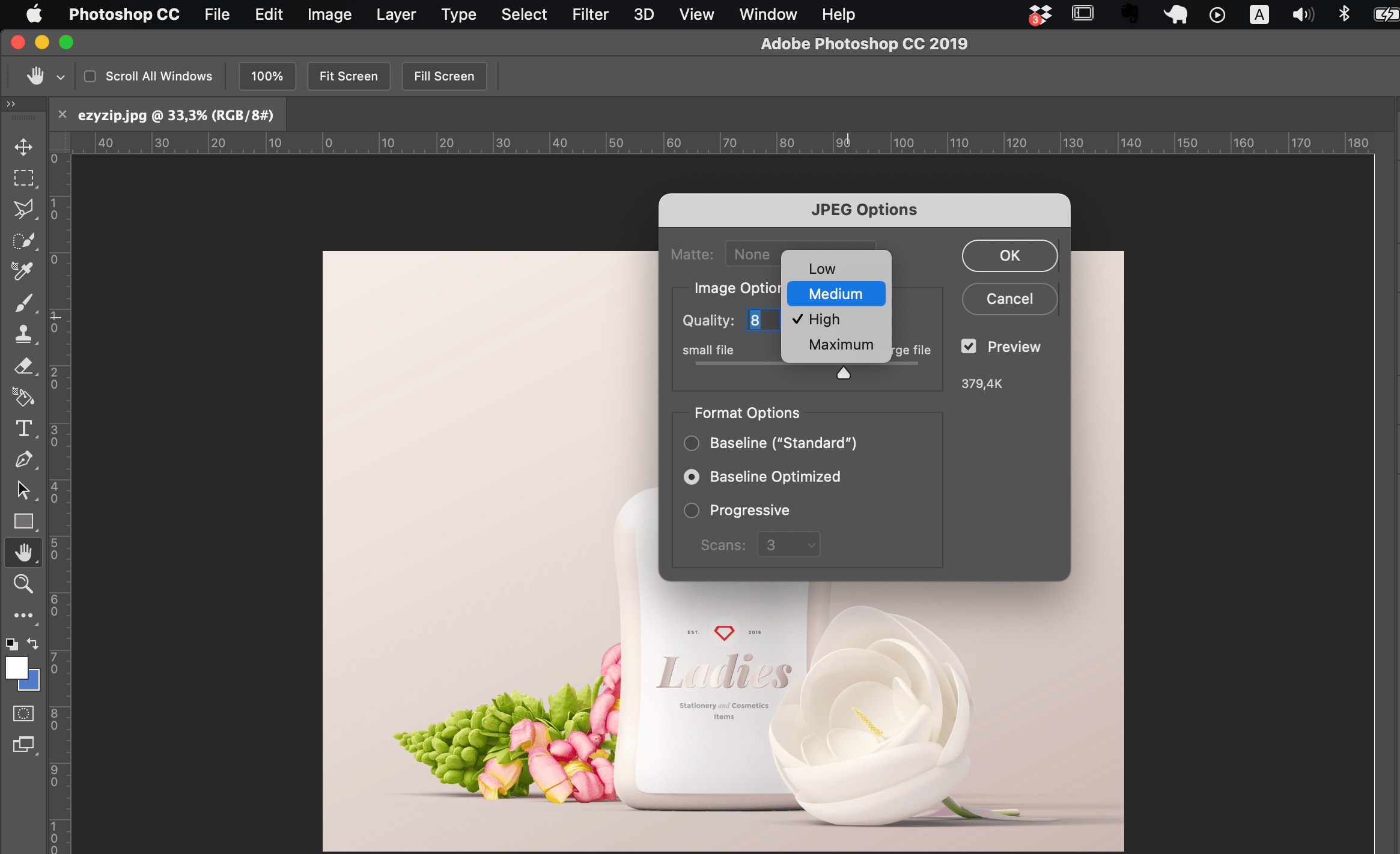Viewport: 1400px width, 854px height.
Task: Open the Edit Toolbar three-dots menu
Action: pyautogui.click(x=23, y=616)
